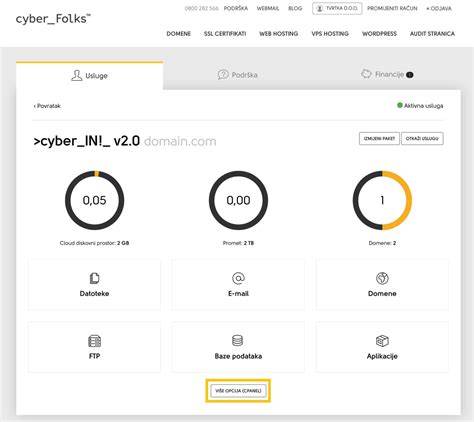Open the AUDIT STRANICA menu
474x422 pixels.
click(x=432, y=34)
